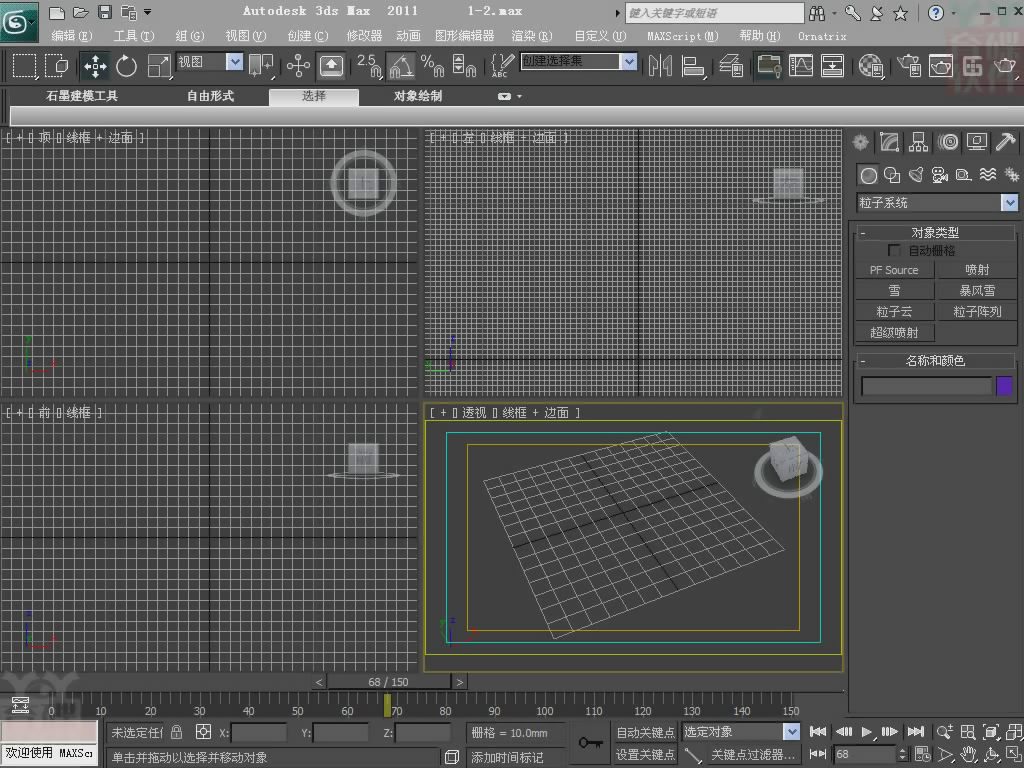This screenshot has height=768, width=1024.
Task: Open the Layer Manager icon
Action: tap(731, 66)
